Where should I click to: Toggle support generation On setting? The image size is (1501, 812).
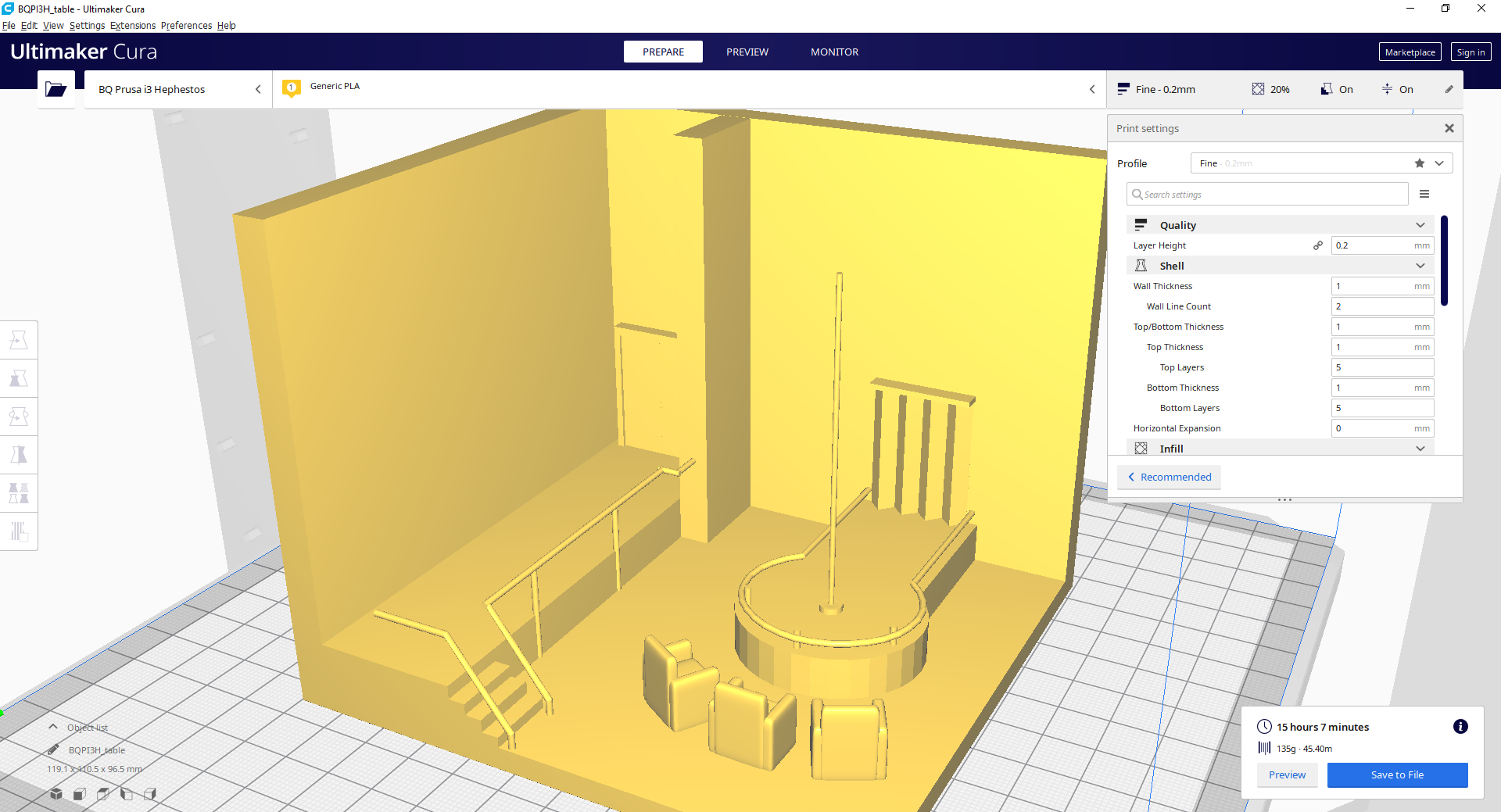click(x=1337, y=89)
